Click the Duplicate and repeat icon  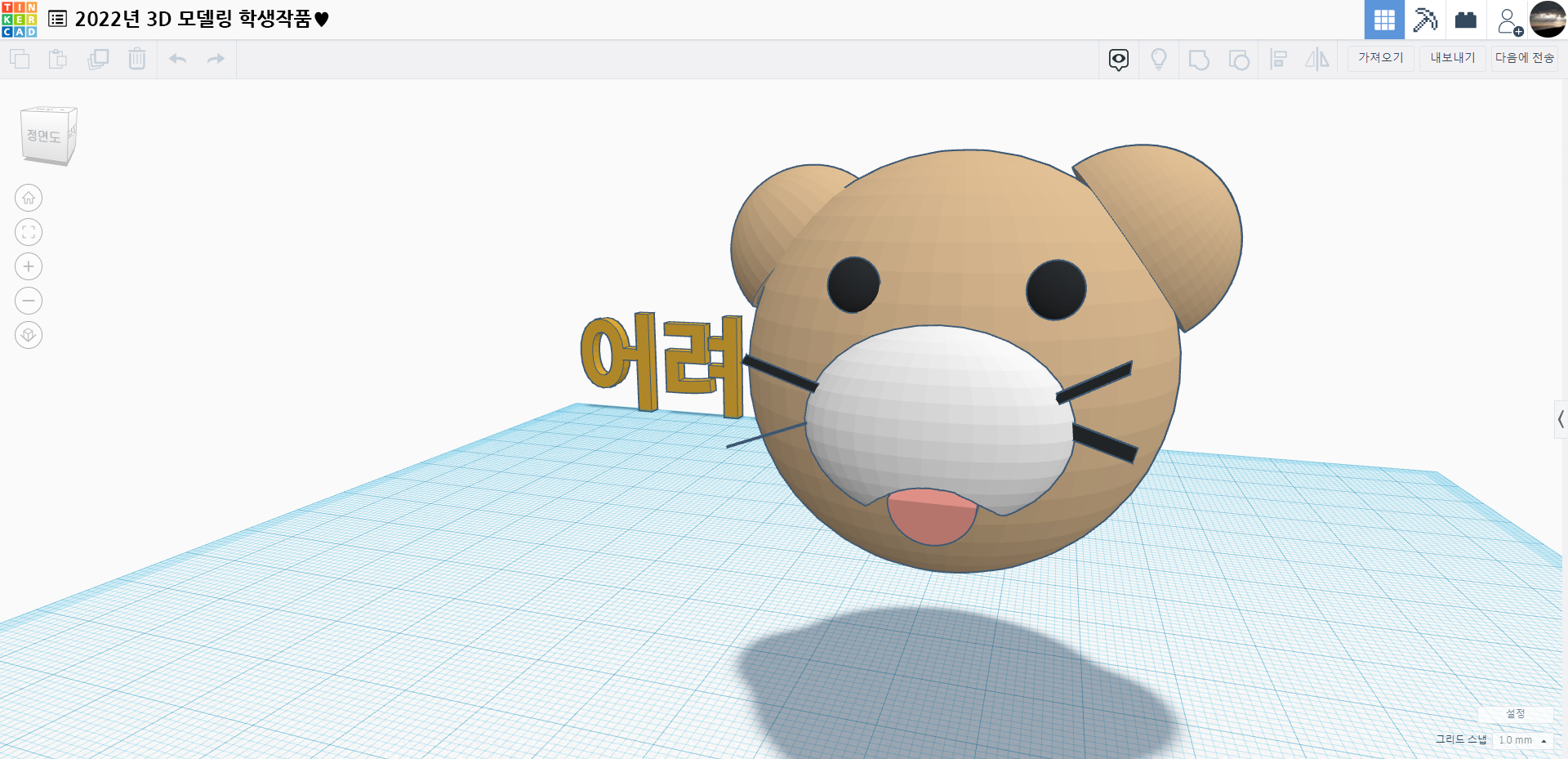coord(98,59)
